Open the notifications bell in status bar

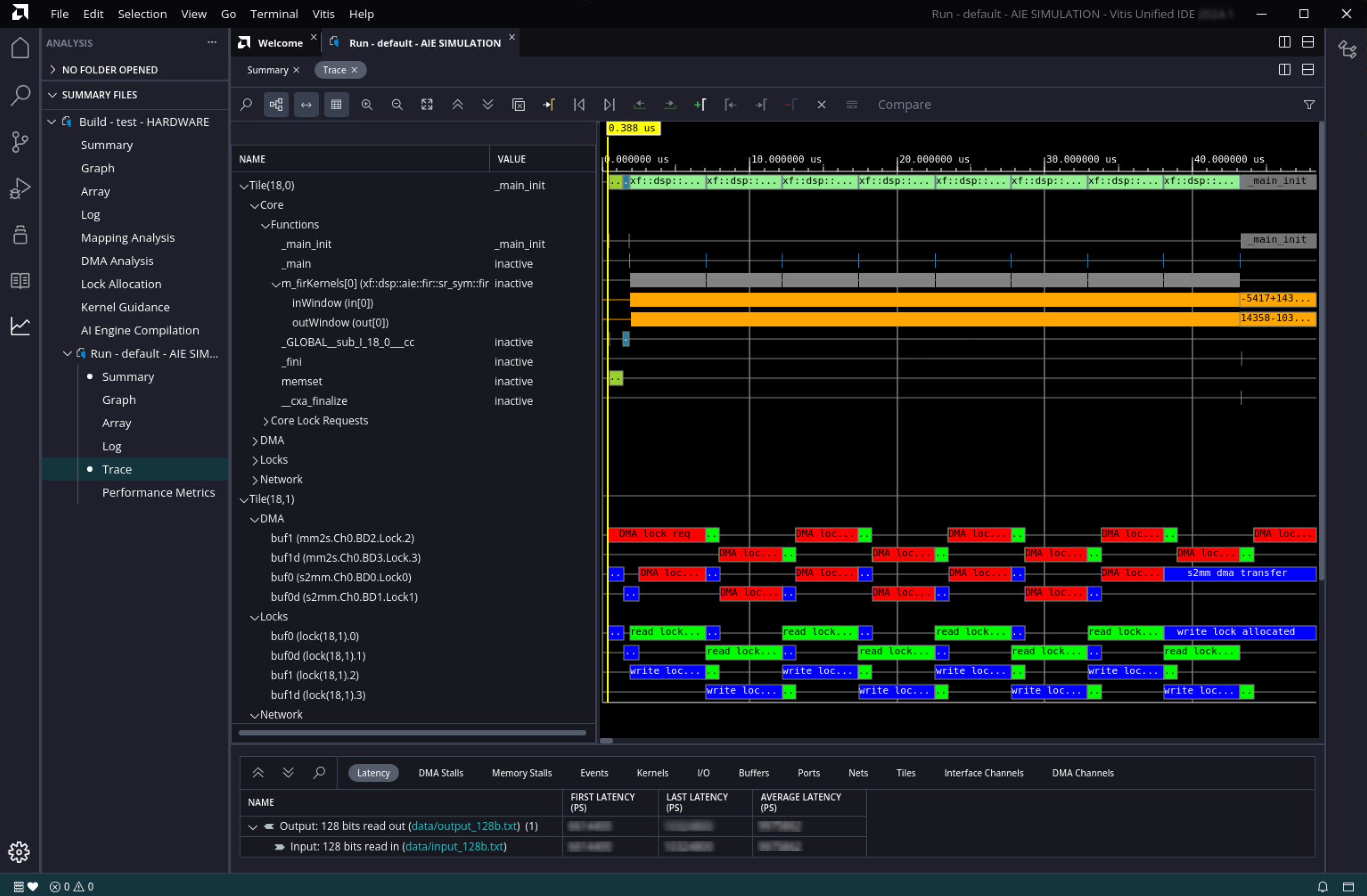(1323, 886)
